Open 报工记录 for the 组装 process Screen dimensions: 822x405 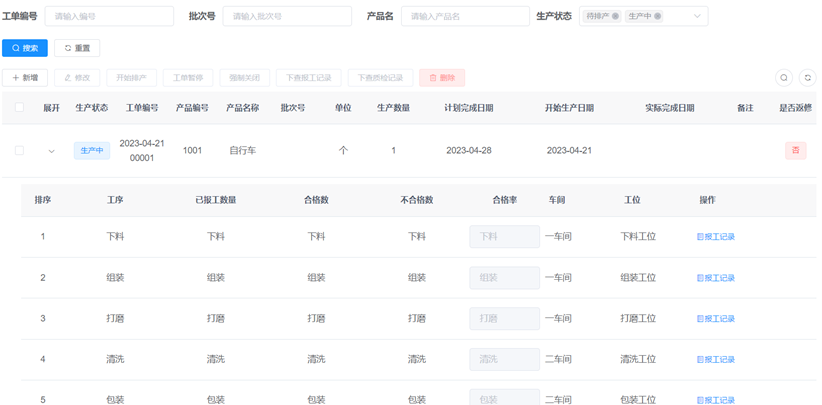[x=716, y=278]
